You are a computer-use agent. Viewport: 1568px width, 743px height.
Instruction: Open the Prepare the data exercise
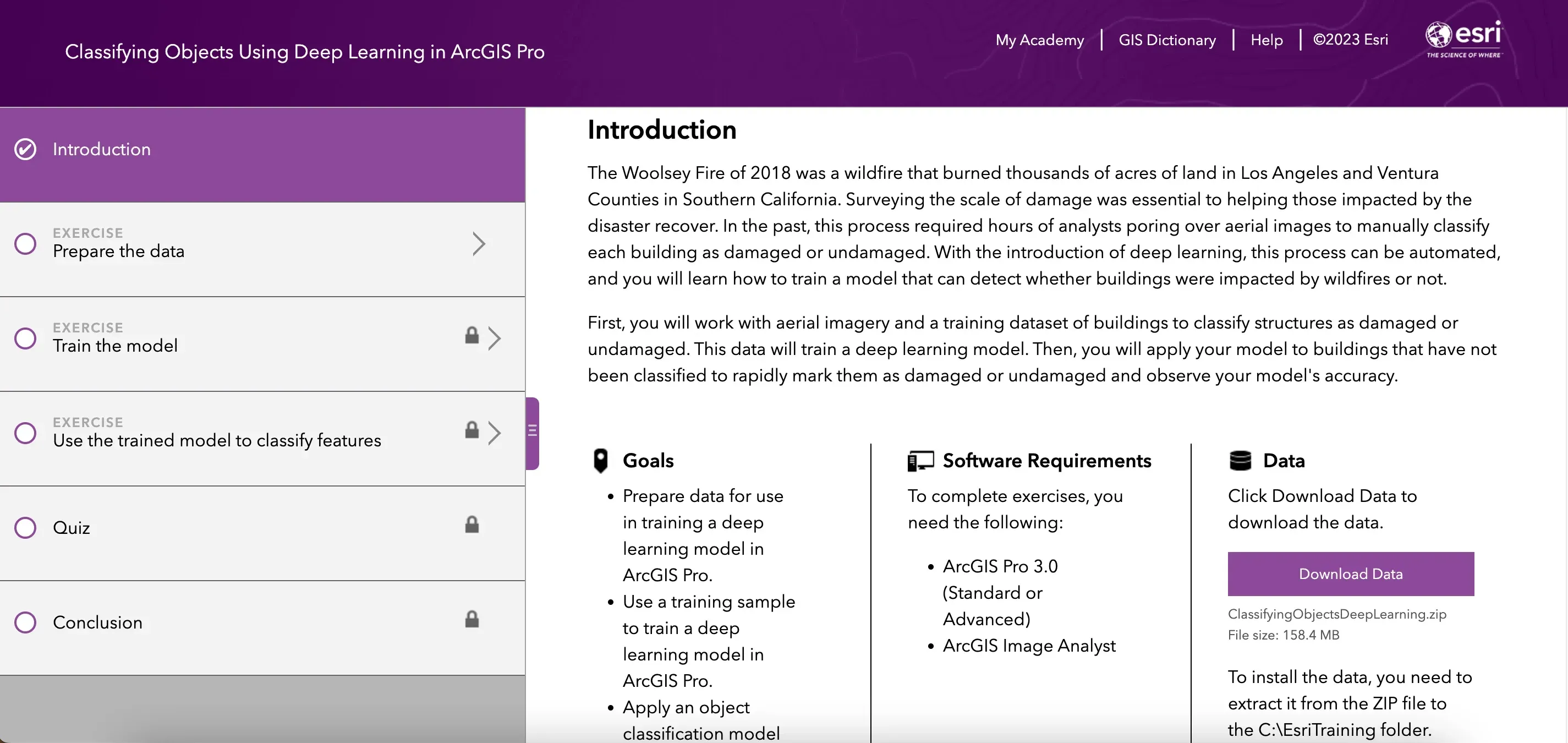[x=262, y=250]
